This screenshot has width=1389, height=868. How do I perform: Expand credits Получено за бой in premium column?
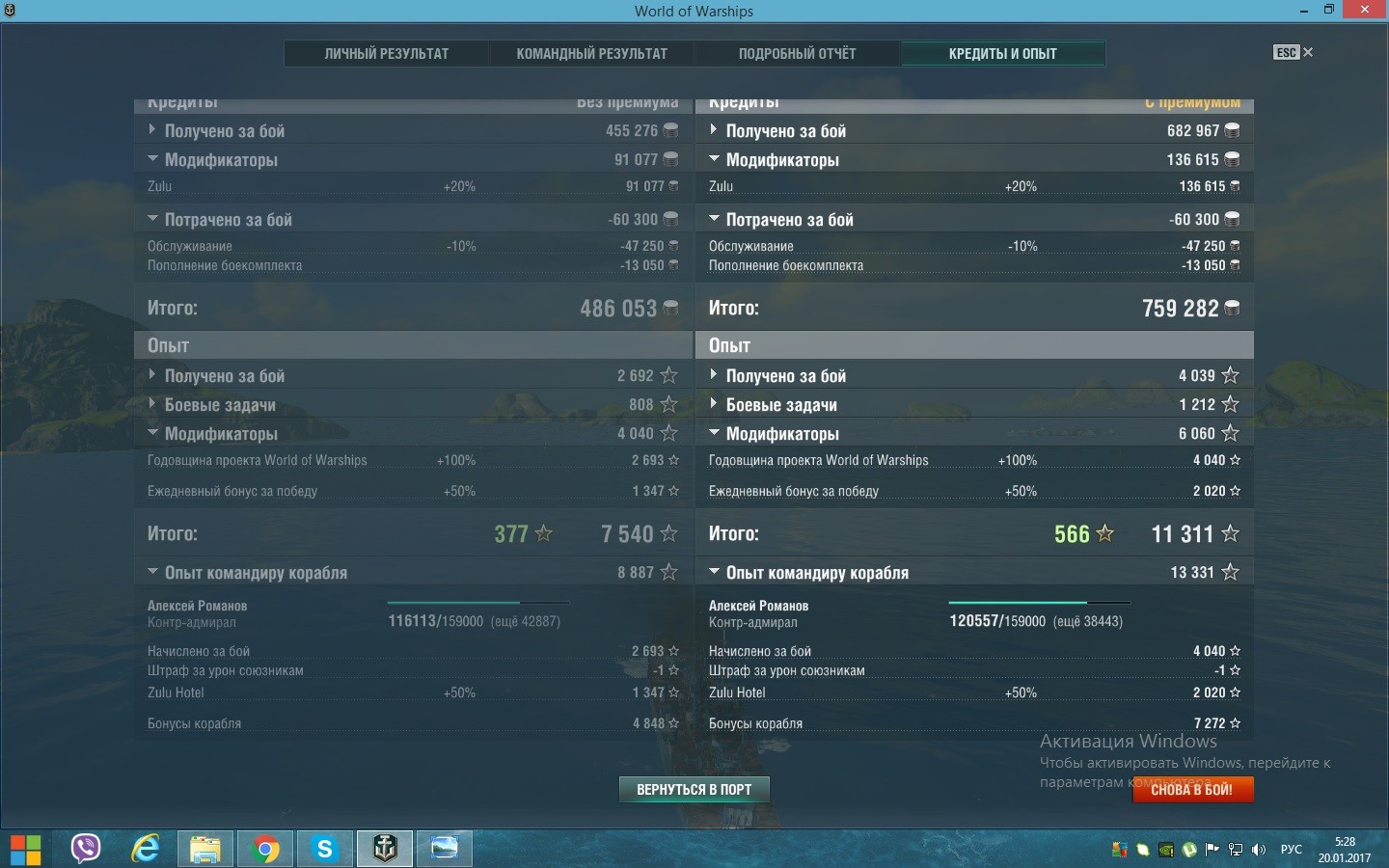(x=714, y=130)
